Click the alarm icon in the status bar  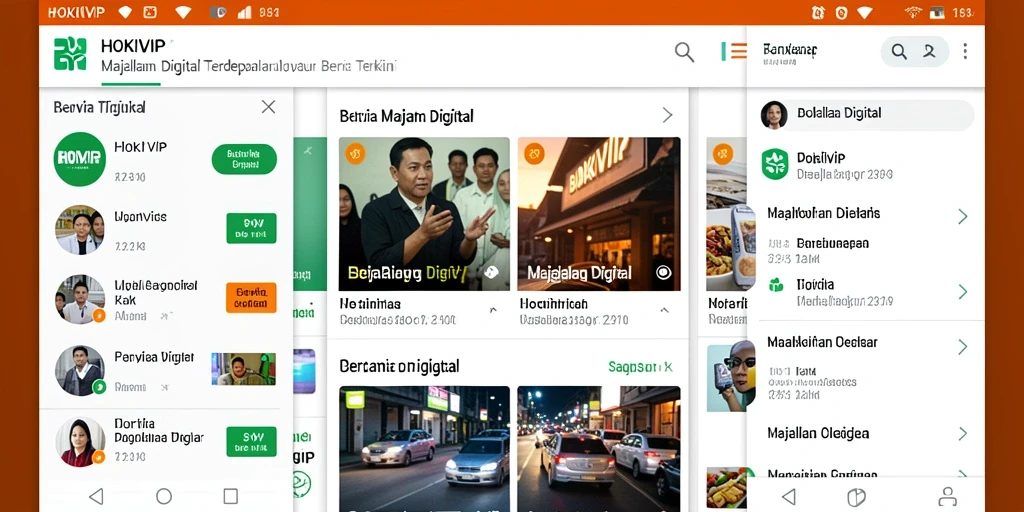pos(818,12)
